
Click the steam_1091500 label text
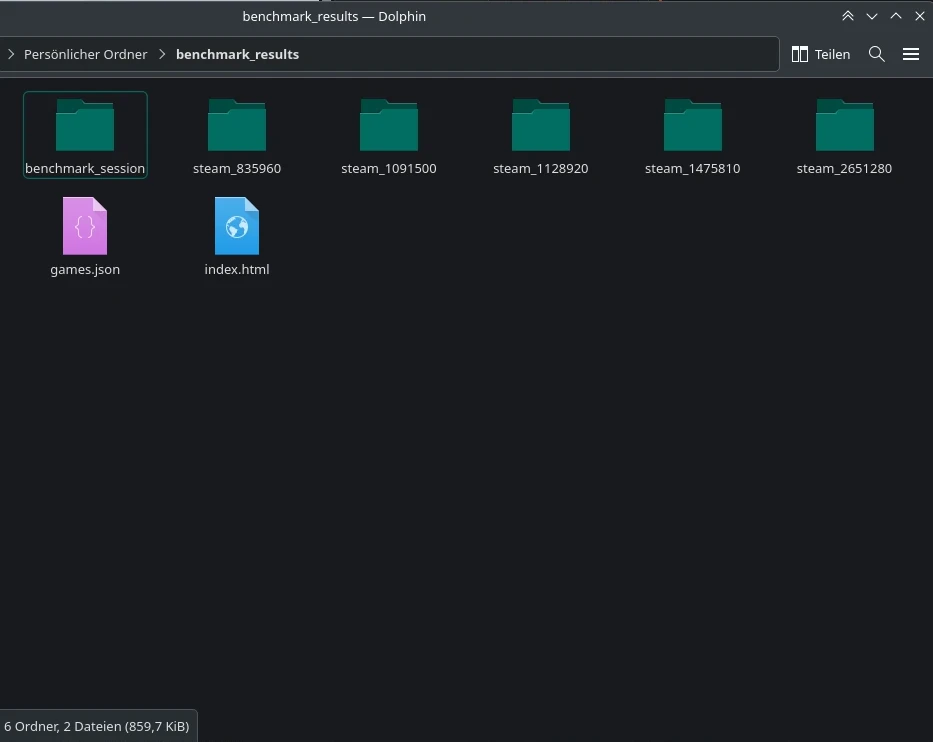point(389,168)
